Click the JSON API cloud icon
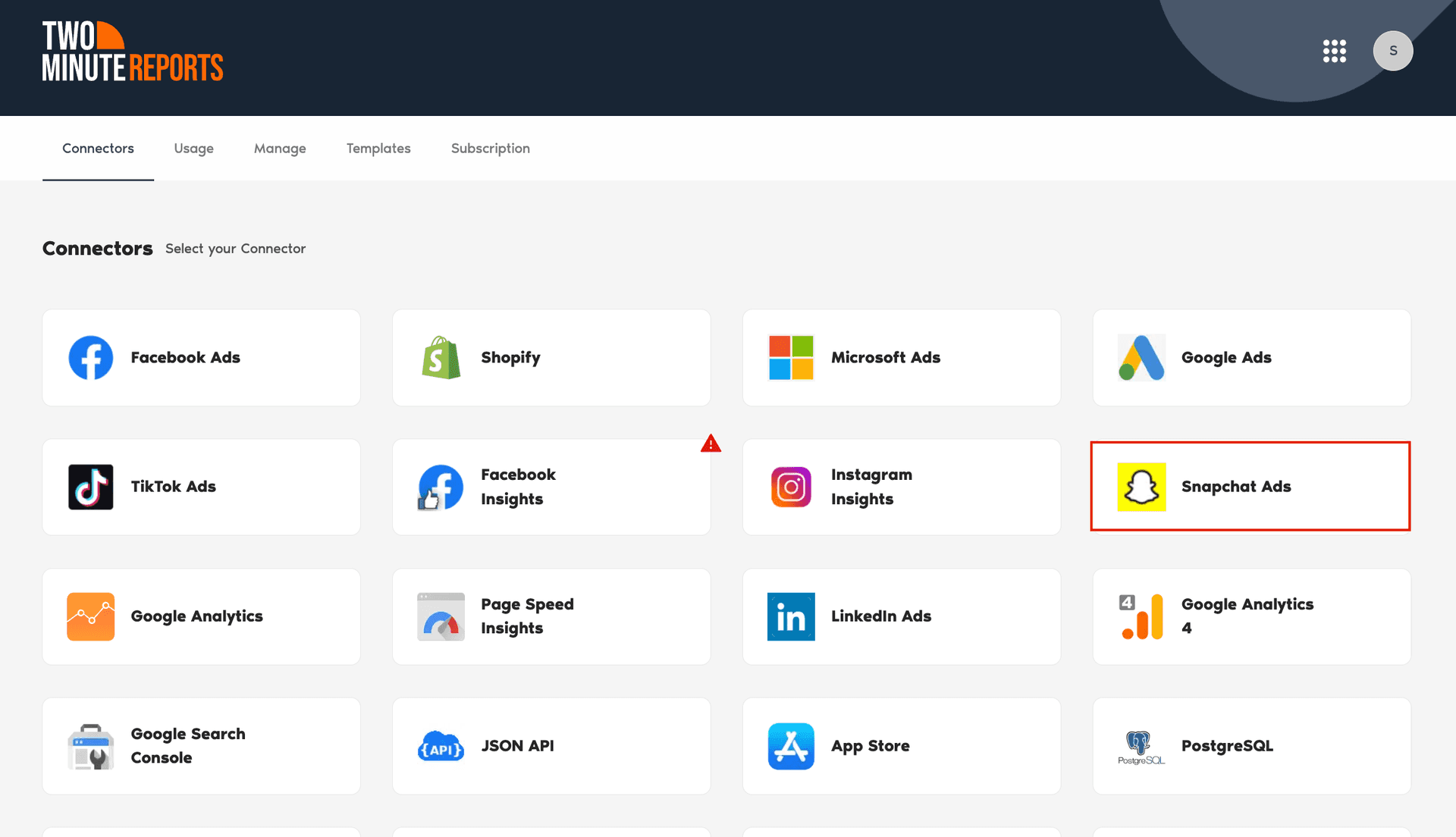This screenshot has width=1456, height=837. pos(441,747)
